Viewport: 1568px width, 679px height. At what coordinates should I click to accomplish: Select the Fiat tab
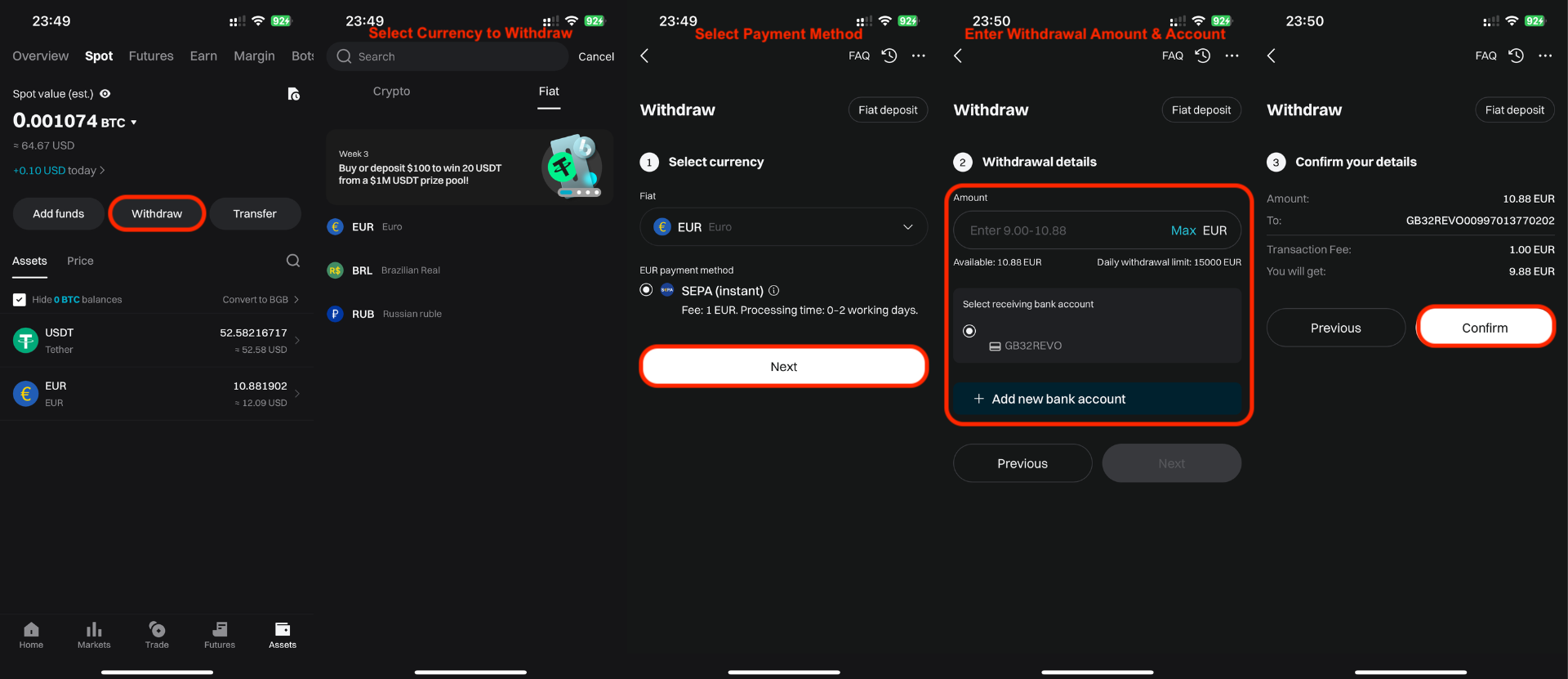click(549, 92)
